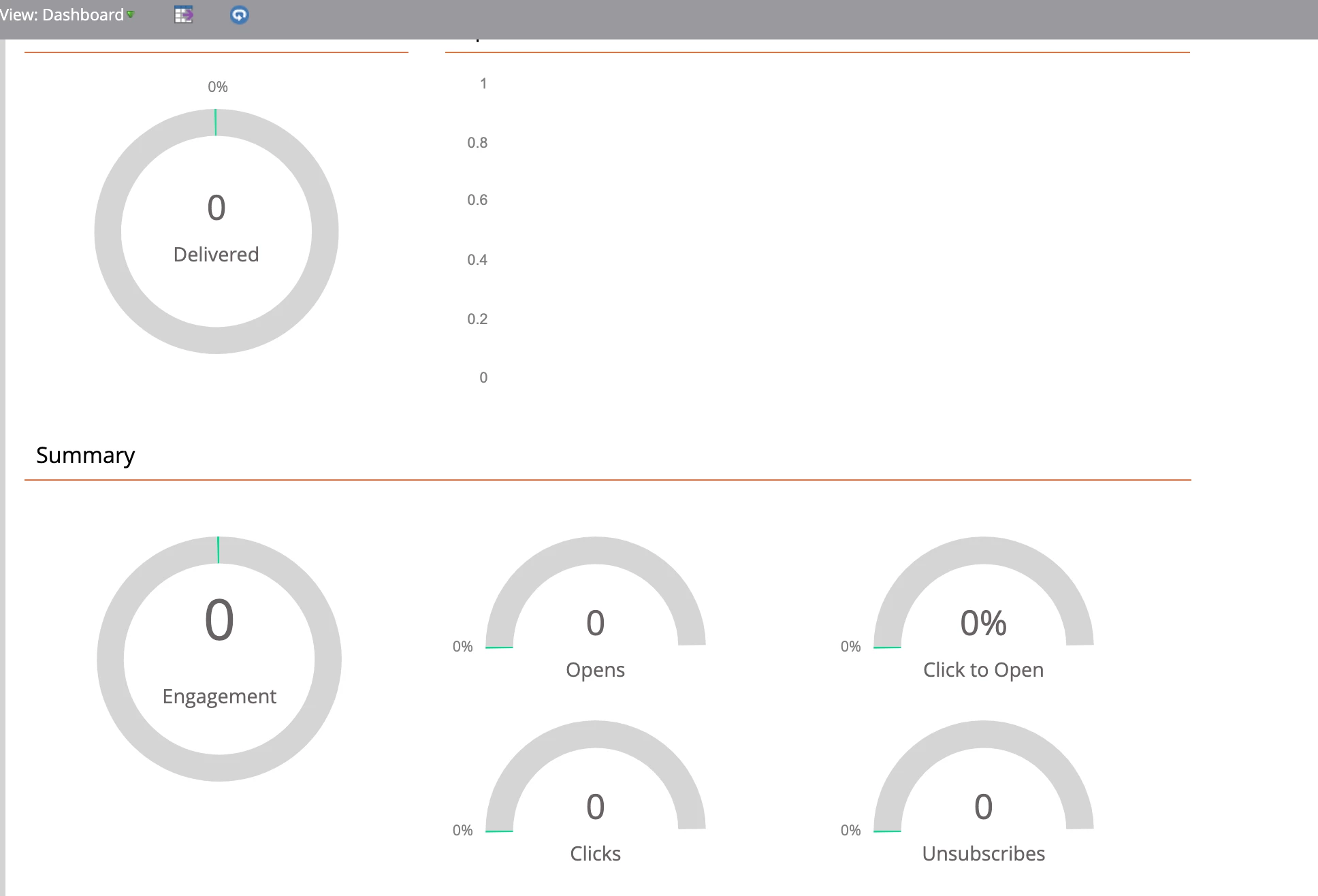The image size is (1318, 896).
Task: Click the 0.6 y-axis label on chart
Action: pos(477,200)
